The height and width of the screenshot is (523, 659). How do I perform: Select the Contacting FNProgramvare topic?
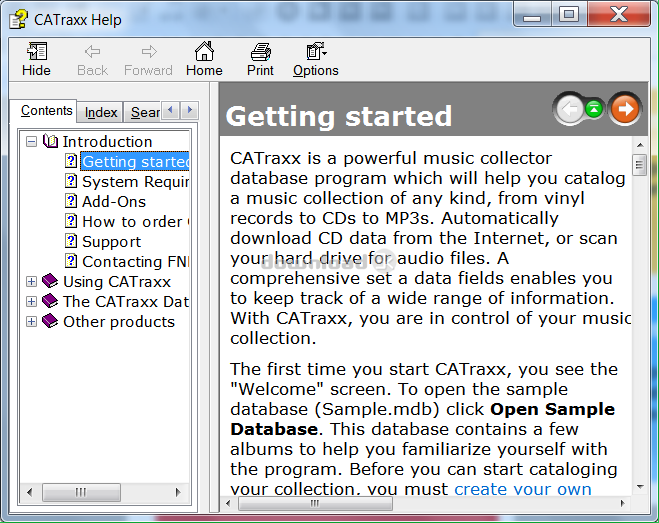click(x=135, y=261)
